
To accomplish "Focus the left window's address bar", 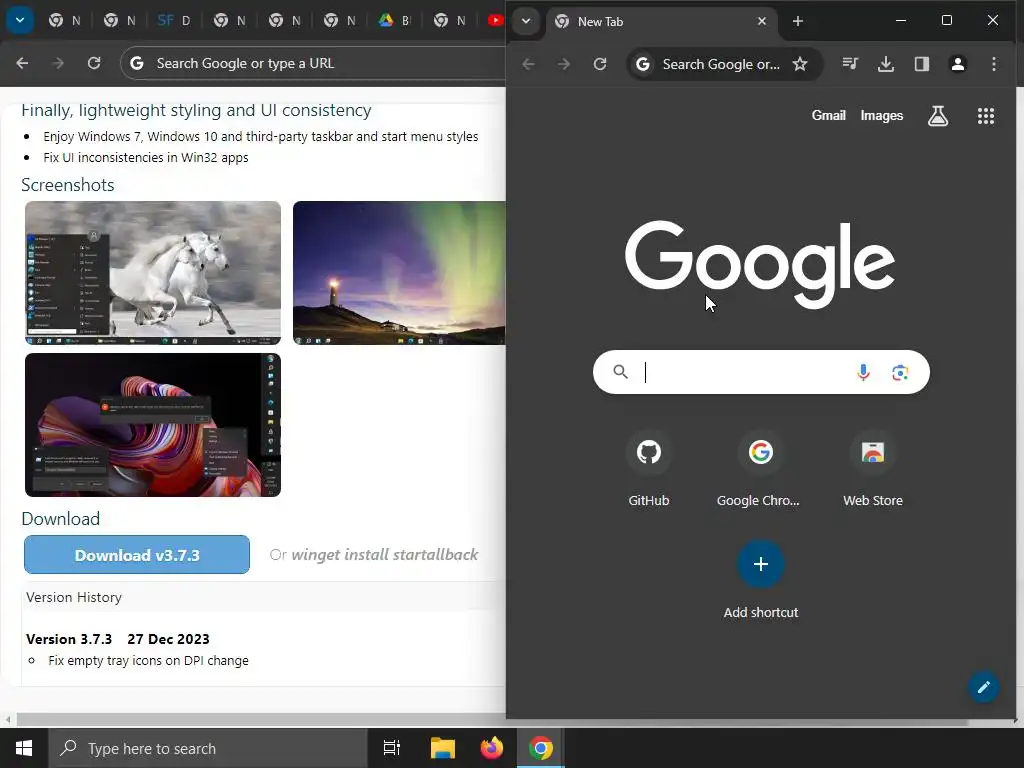I will coord(313,63).
